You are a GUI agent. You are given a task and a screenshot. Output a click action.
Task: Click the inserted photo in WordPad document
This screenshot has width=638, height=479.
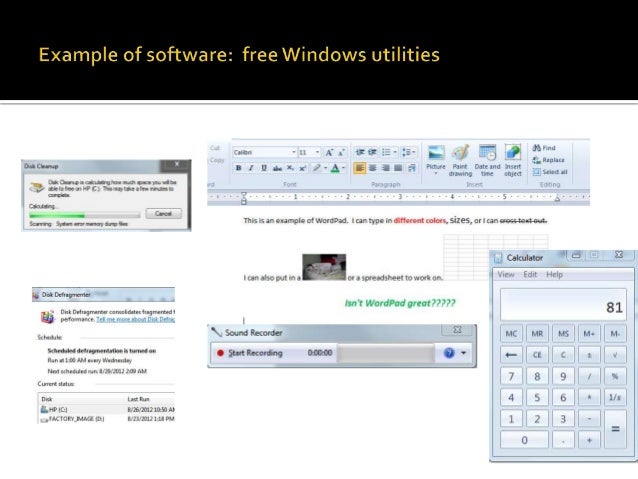click(x=324, y=267)
